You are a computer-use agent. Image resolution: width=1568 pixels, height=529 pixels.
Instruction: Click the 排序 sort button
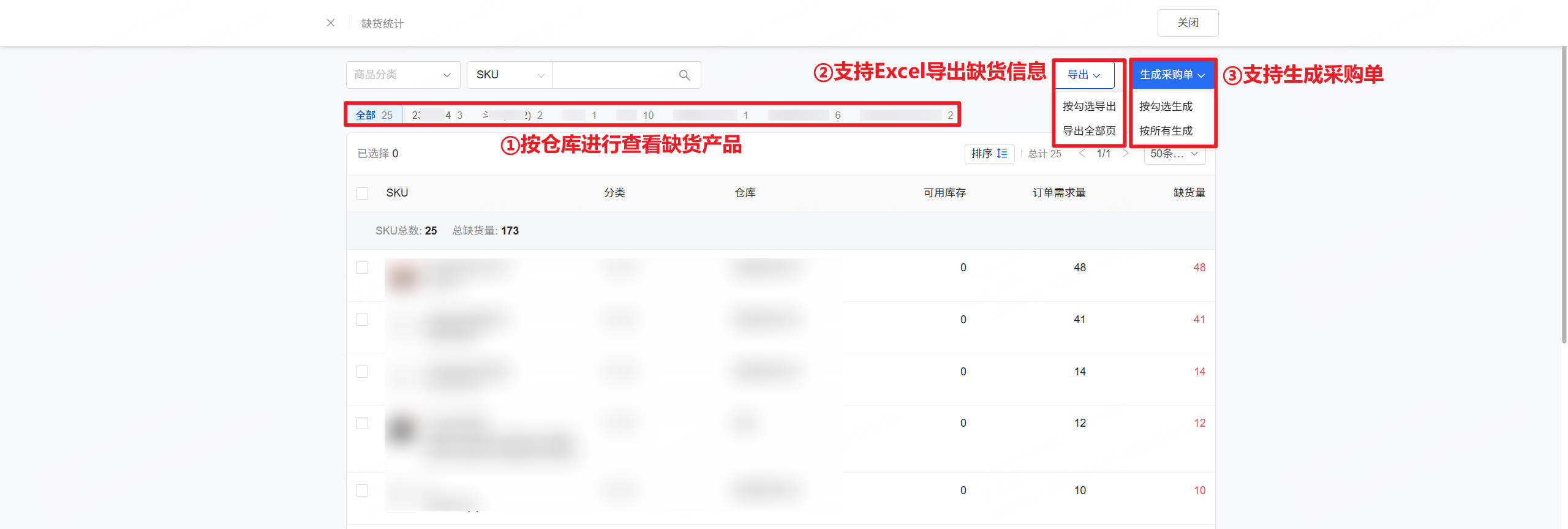[989, 154]
